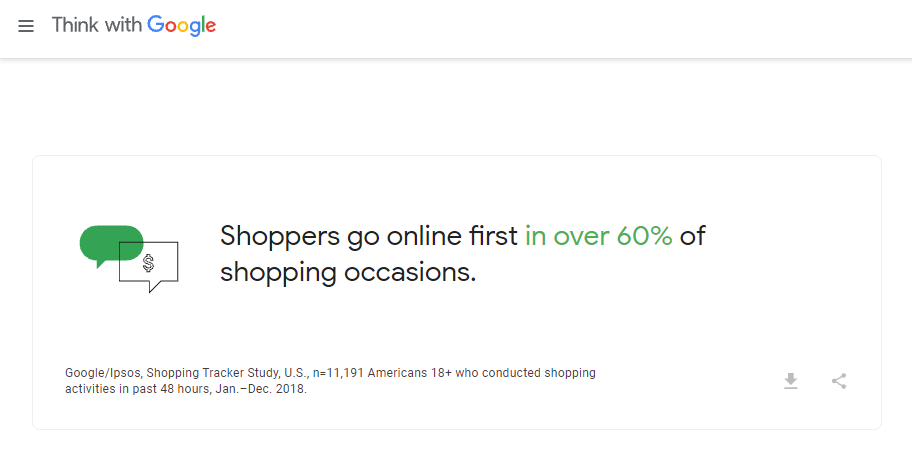Click "who conducted shopping" citation text
Image resolution: width=912 pixels, height=466 pixels.
click(525, 373)
